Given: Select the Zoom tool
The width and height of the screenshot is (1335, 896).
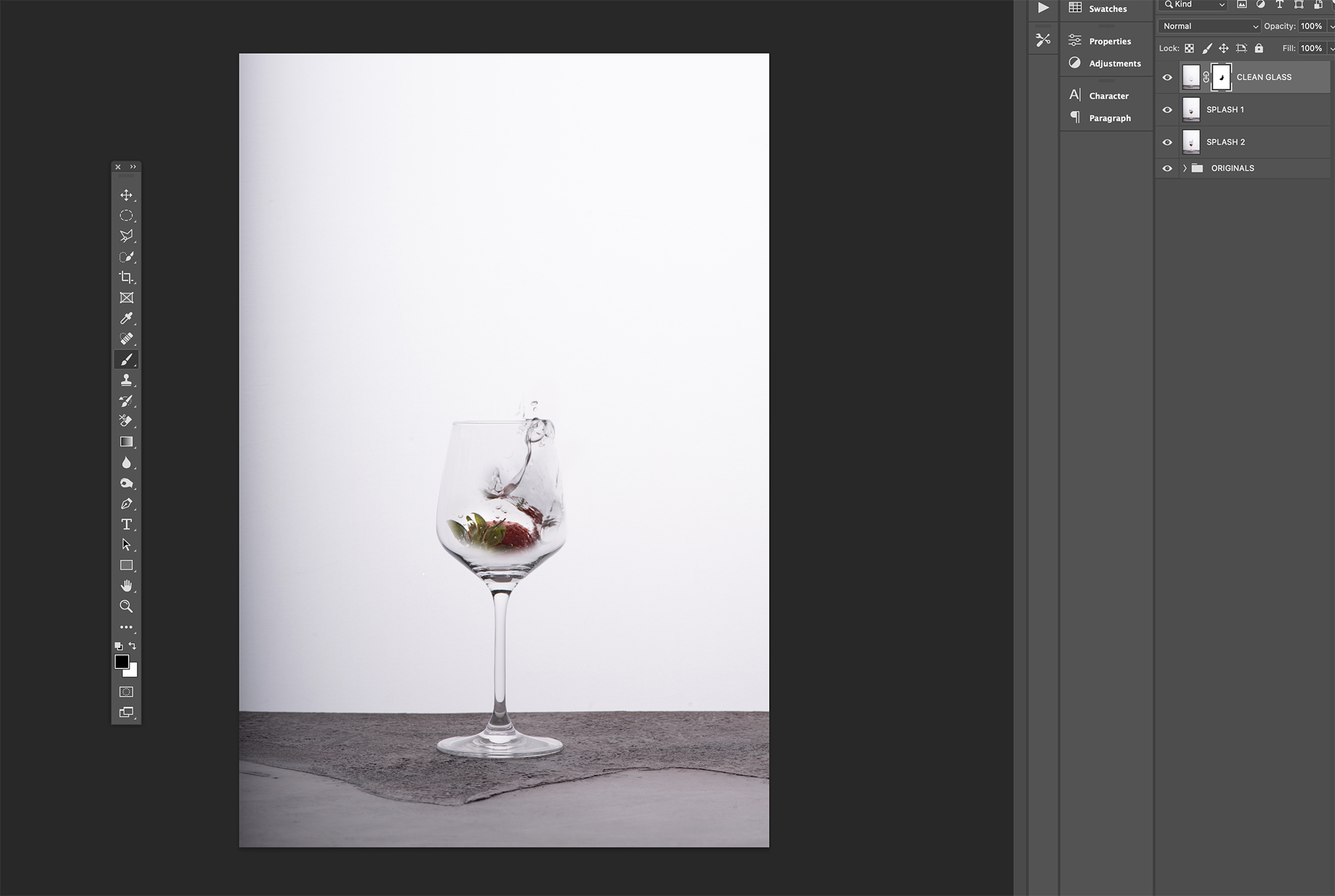Looking at the screenshot, I should (126, 606).
